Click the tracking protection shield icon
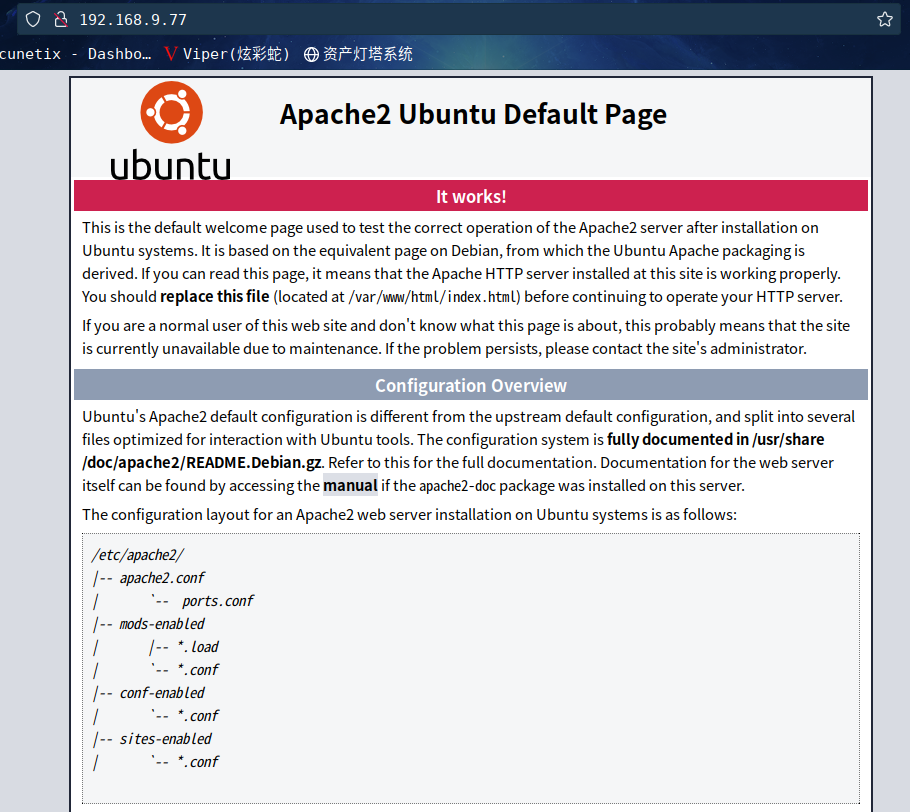This screenshot has height=812, width=910. pos(33,19)
